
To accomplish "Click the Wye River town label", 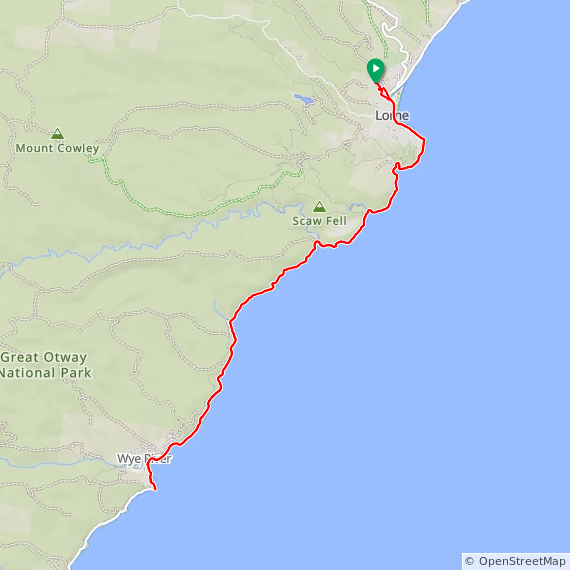I will [144, 459].
